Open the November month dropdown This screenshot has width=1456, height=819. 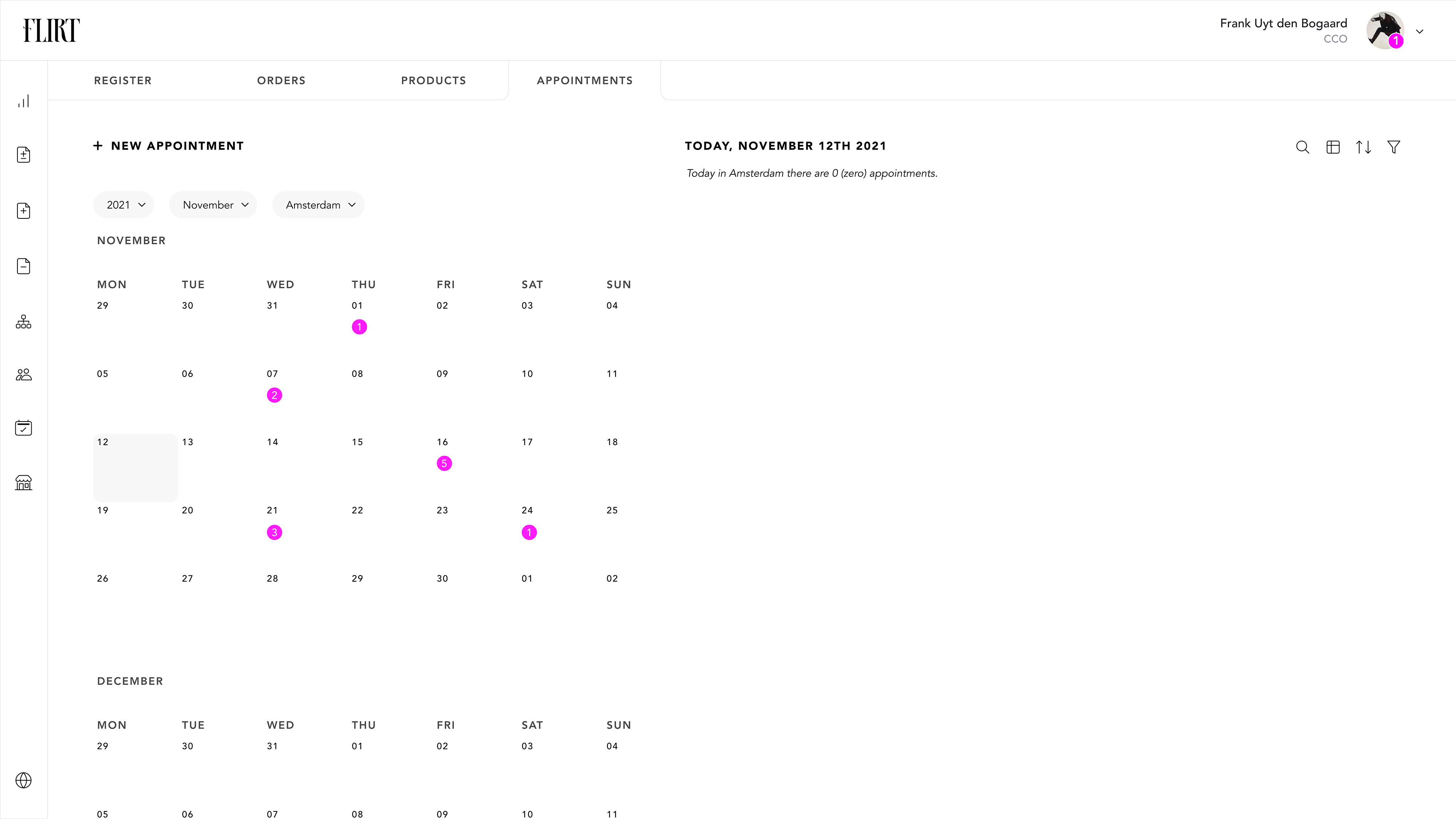(x=213, y=205)
